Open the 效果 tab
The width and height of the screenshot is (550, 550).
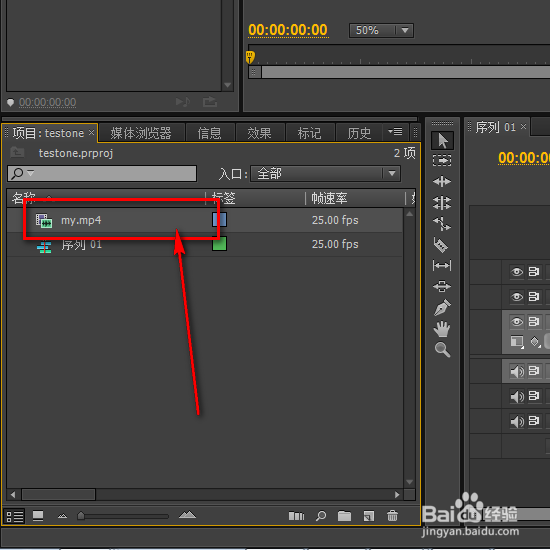coord(259,133)
